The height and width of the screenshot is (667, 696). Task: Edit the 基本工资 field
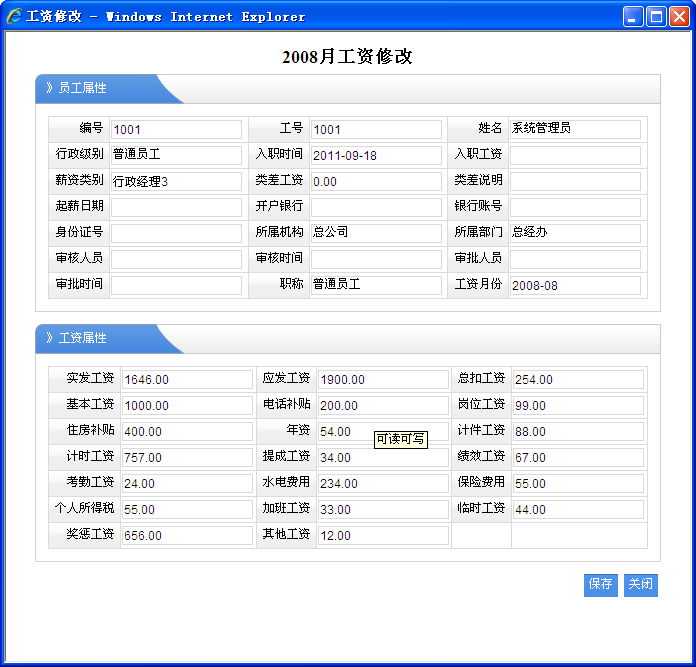187,405
